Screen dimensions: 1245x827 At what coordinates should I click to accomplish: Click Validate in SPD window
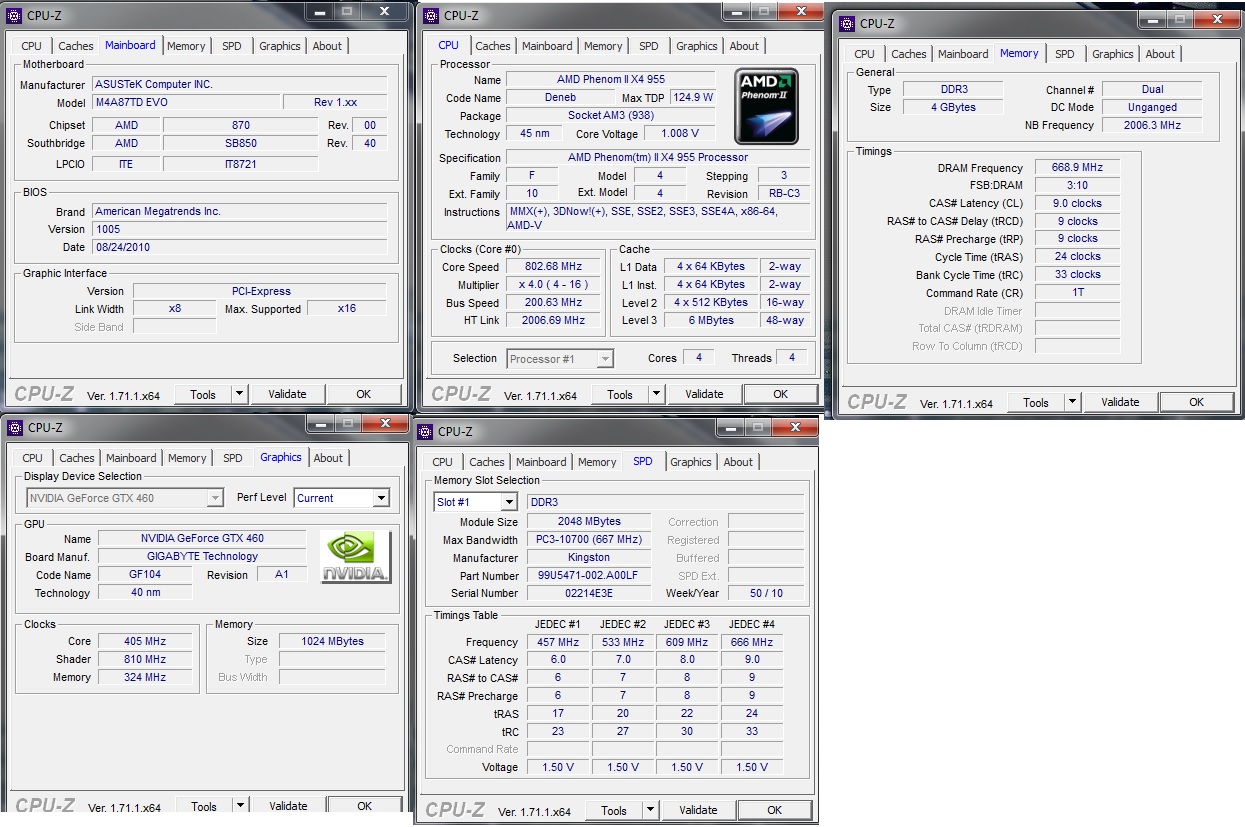pos(698,810)
